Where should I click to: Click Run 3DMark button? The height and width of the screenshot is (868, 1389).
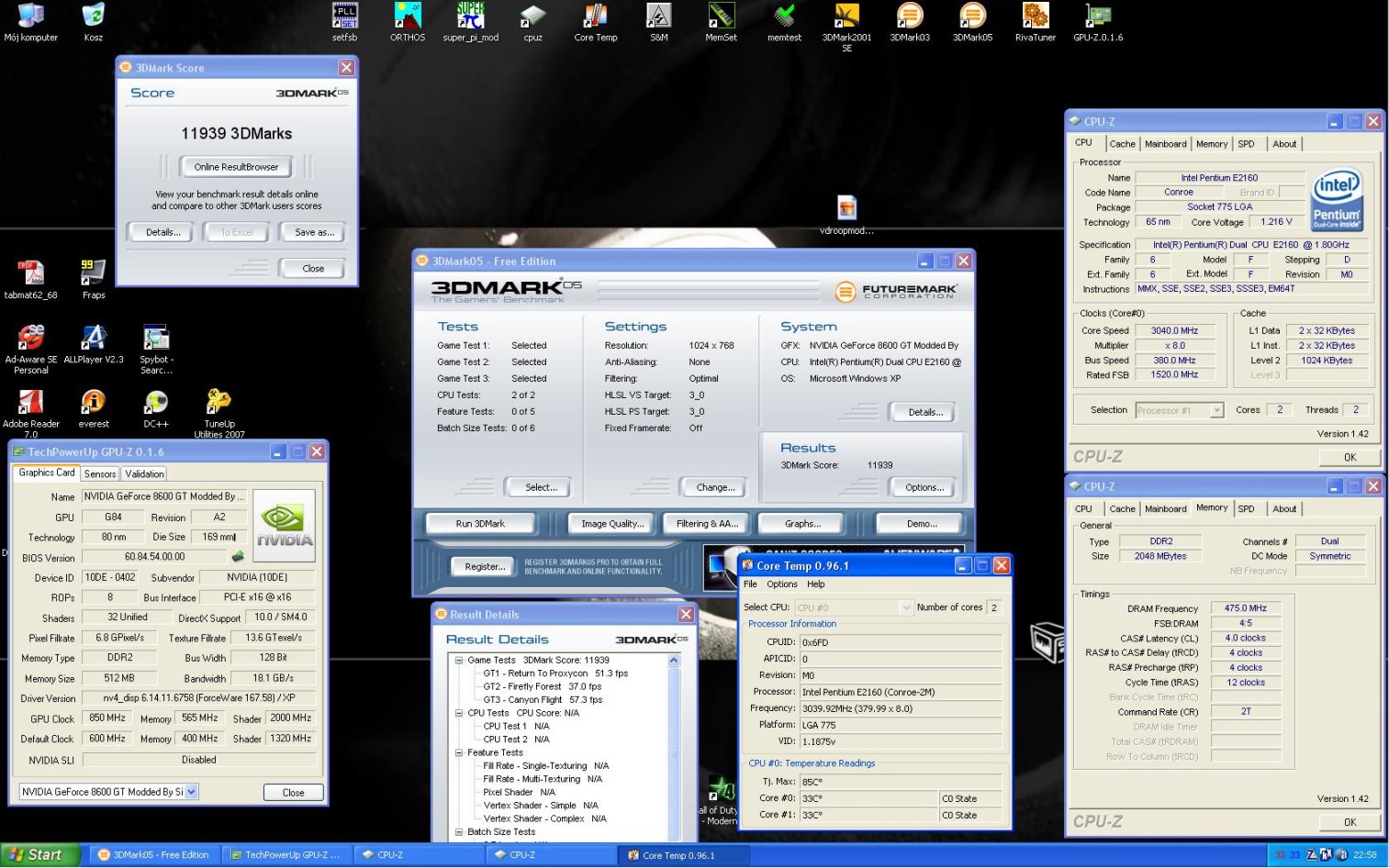click(x=480, y=524)
